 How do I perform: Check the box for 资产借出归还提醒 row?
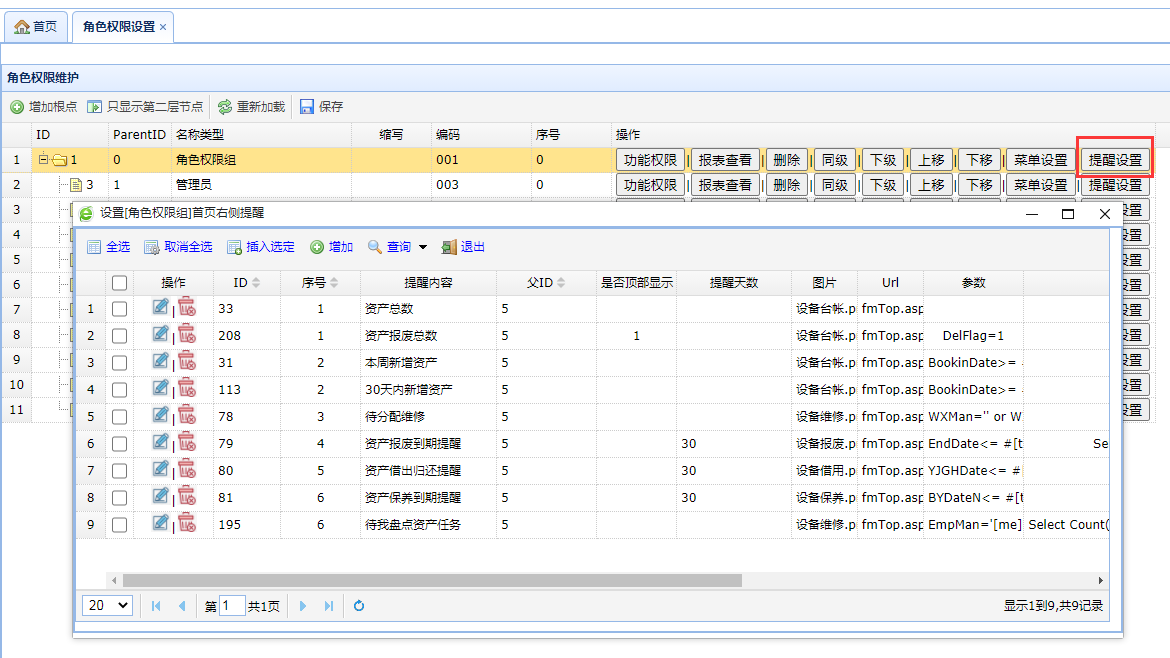119,471
